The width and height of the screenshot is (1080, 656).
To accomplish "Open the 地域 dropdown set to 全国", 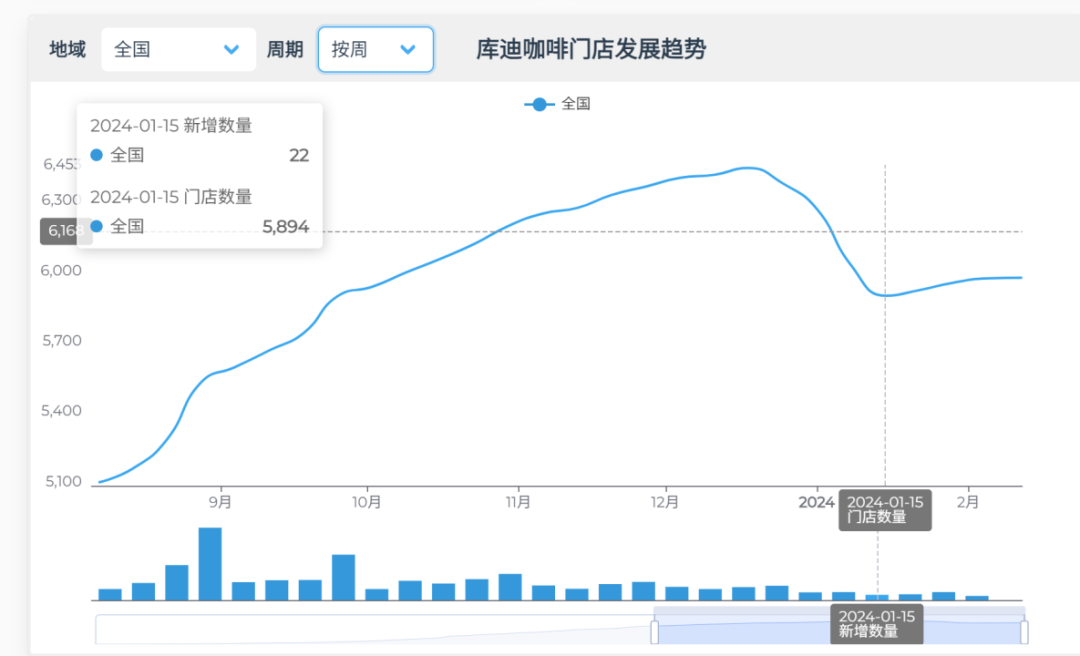I will 178,49.
